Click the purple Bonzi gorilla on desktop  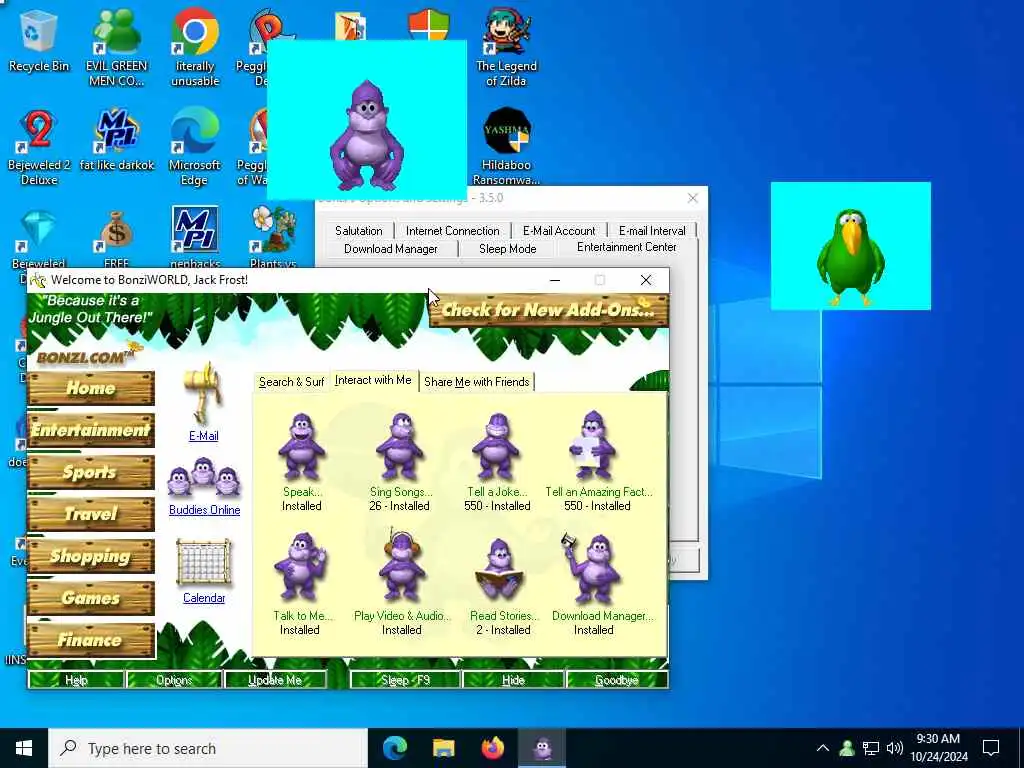pyautogui.click(x=366, y=136)
